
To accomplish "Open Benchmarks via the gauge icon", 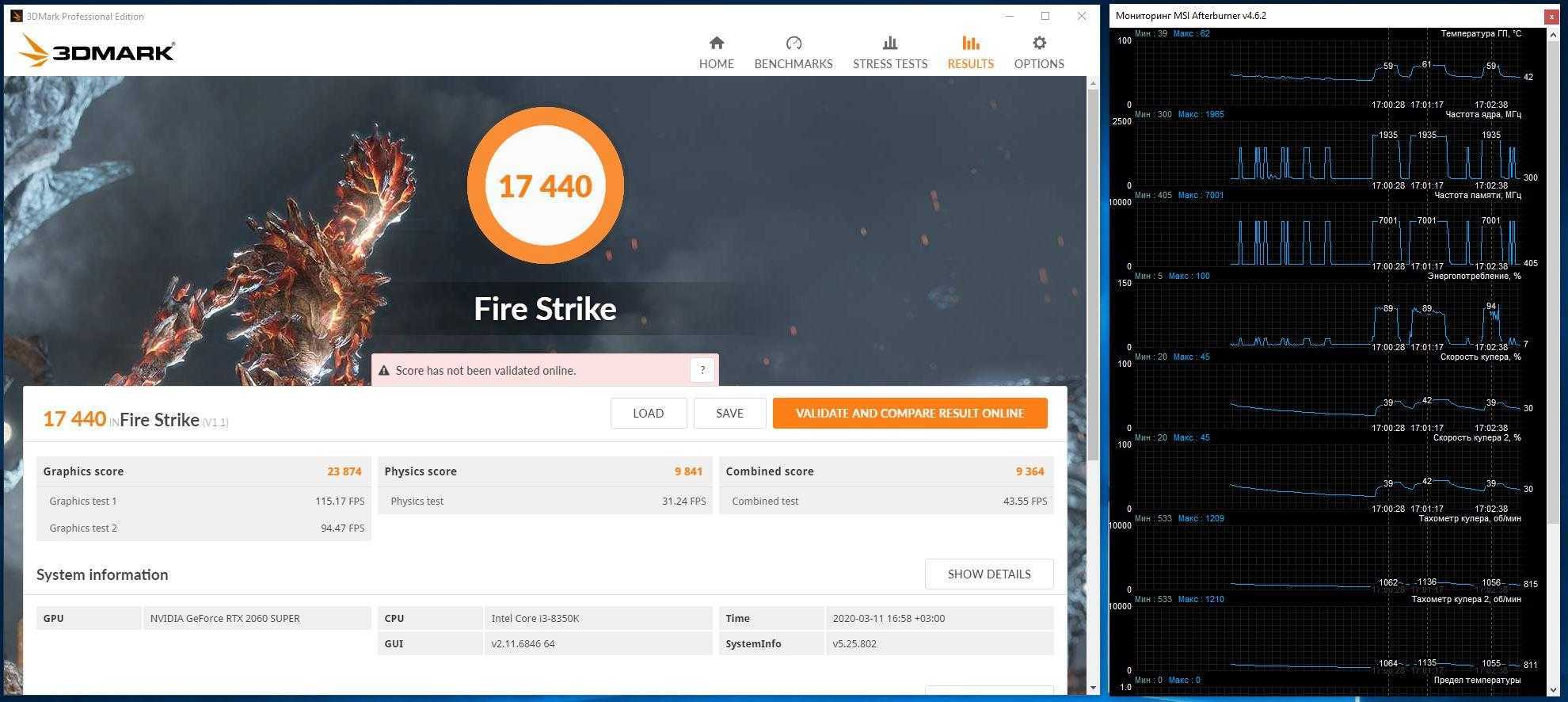I will [x=793, y=43].
